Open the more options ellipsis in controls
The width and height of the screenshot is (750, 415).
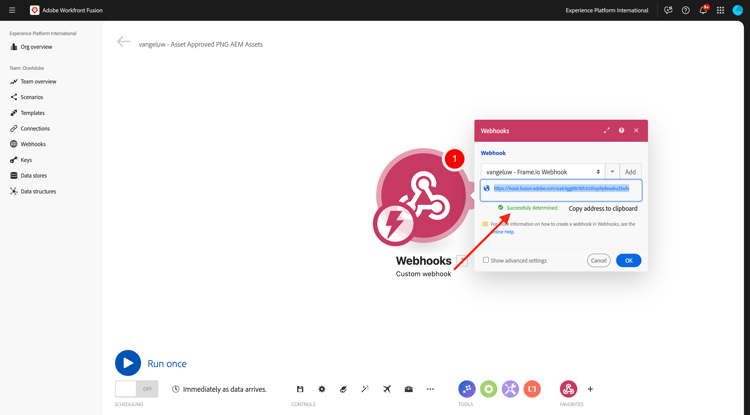tap(430, 389)
